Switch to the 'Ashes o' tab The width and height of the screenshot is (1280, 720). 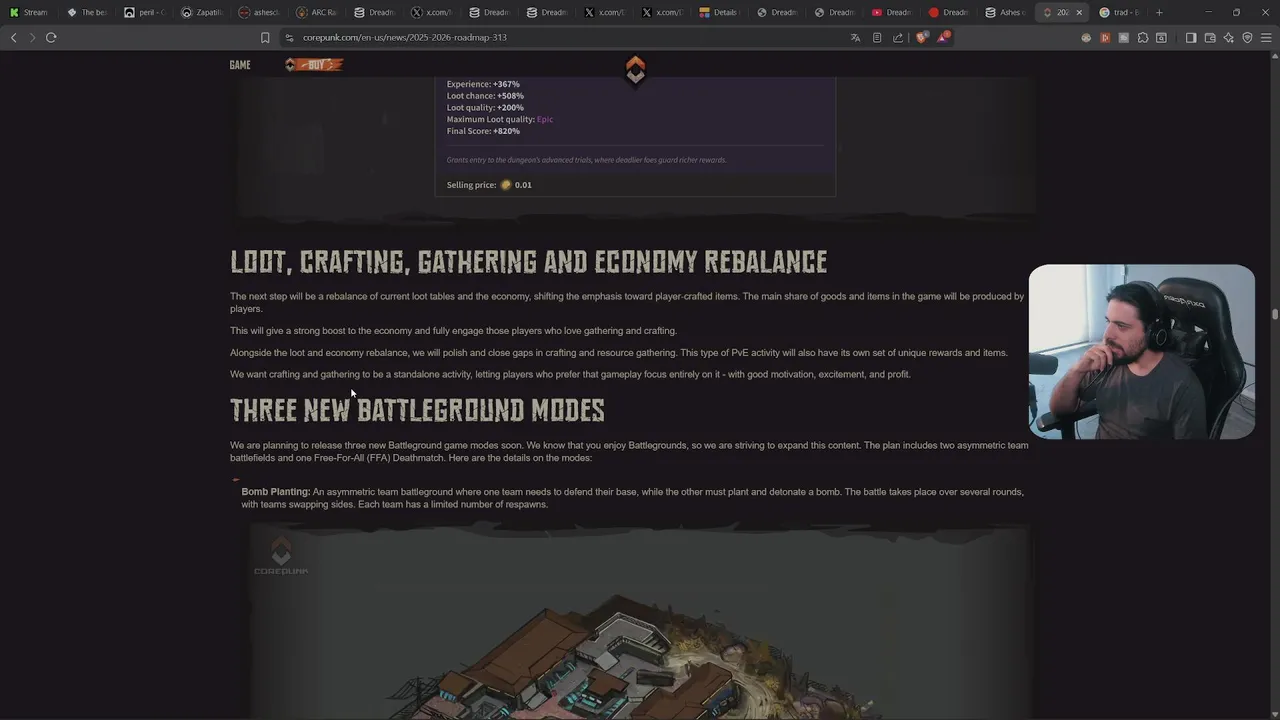[1005, 12]
